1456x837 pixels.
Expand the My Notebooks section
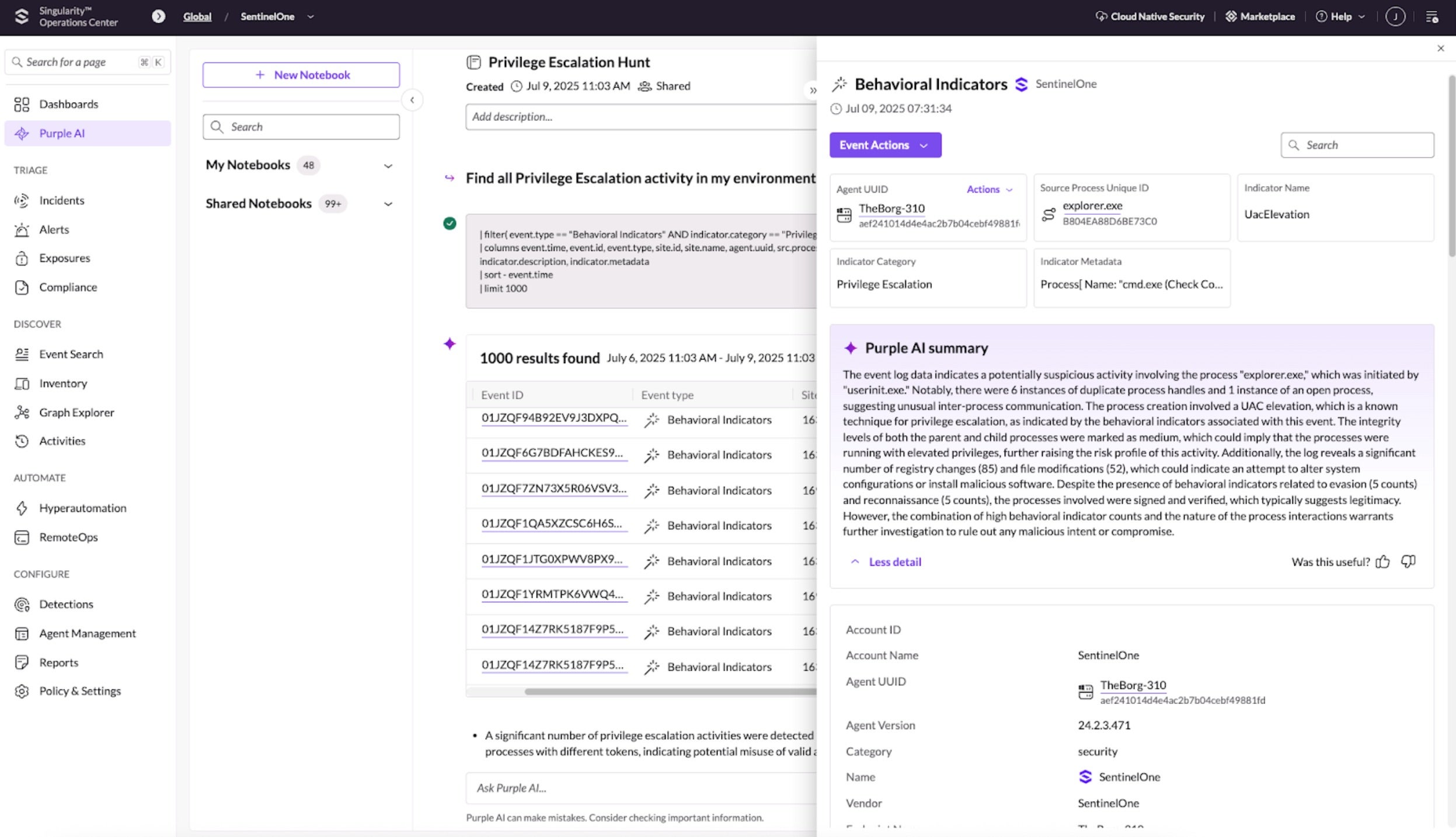(x=388, y=166)
